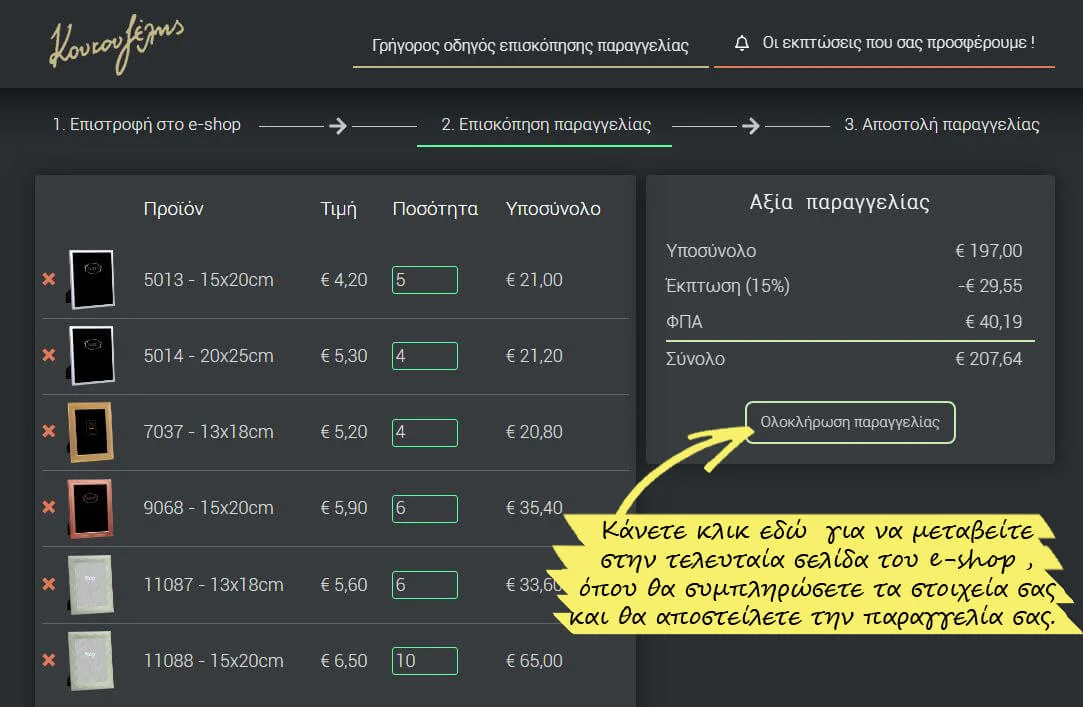The height and width of the screenshot is (707, 1083).
Task: Delete frame 11088 via the red X
Action: tap(48, 660)
